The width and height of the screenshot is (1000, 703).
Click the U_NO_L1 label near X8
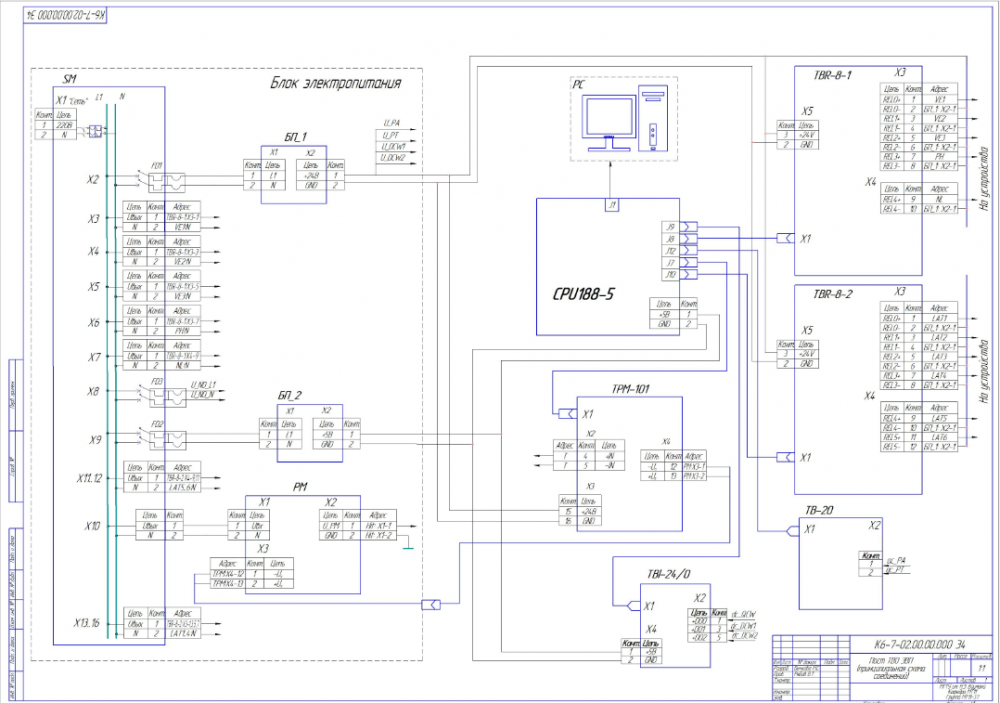pyautogui.click(x=203, y=385)
